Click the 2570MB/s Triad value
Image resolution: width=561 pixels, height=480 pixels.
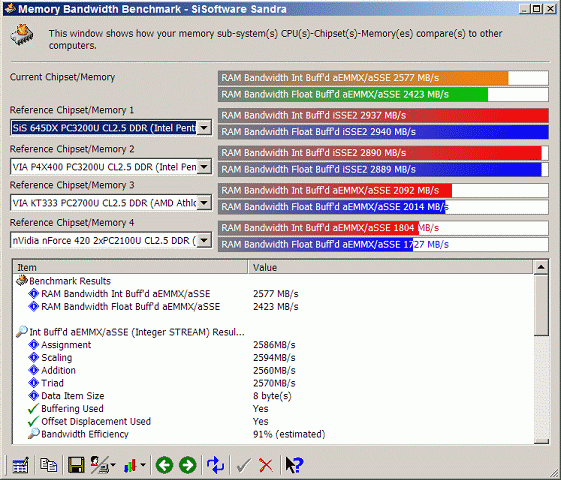(x=274, y=383)
